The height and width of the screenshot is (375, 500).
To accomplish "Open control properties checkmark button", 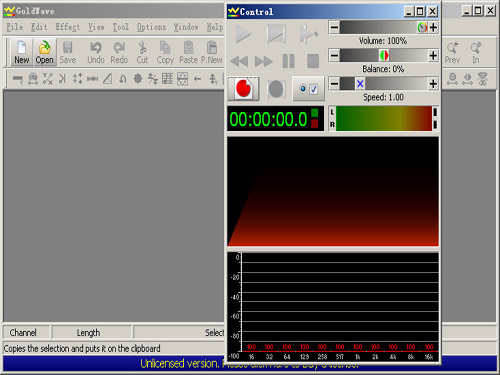I will (308, 89).
